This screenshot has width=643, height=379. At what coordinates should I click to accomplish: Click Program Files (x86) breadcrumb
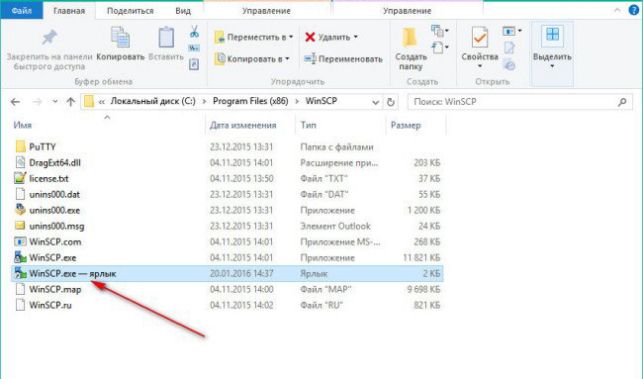[x=250, y=101]
